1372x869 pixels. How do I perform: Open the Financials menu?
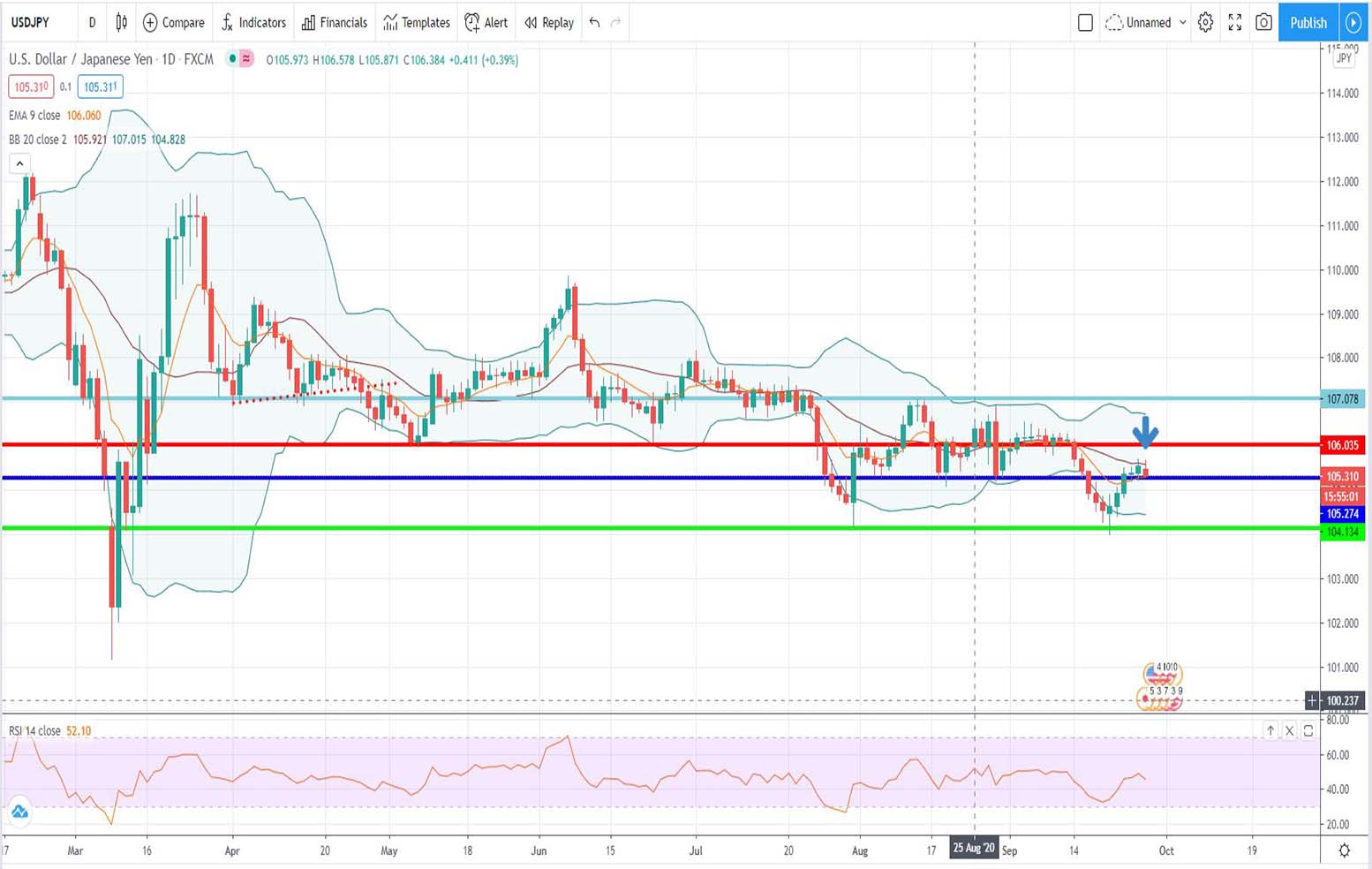(x=335, y=22)
